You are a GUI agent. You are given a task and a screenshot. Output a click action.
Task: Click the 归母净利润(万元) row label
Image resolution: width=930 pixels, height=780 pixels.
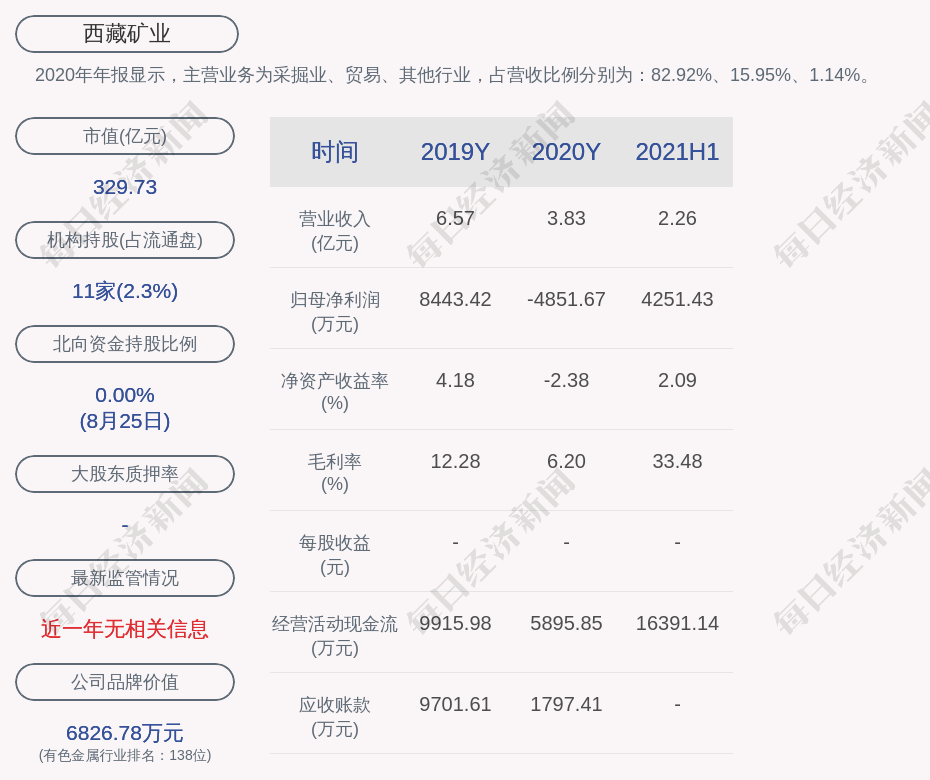pos(335,311)
